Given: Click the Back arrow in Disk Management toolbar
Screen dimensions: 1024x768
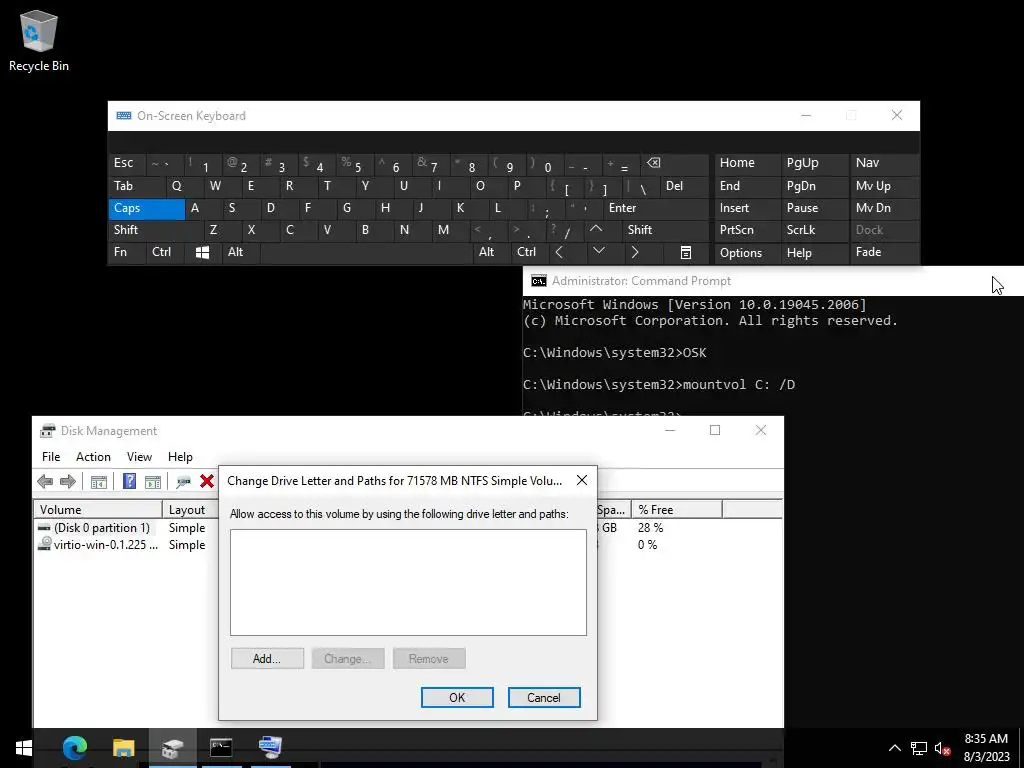Looking at the screenshot, I should 45,482.
